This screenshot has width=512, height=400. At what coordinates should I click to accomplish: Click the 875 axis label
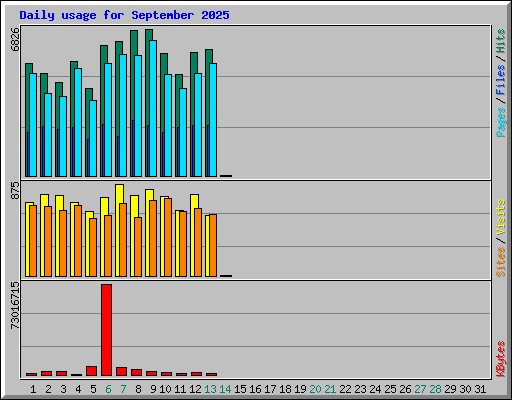tap(15, 190)
